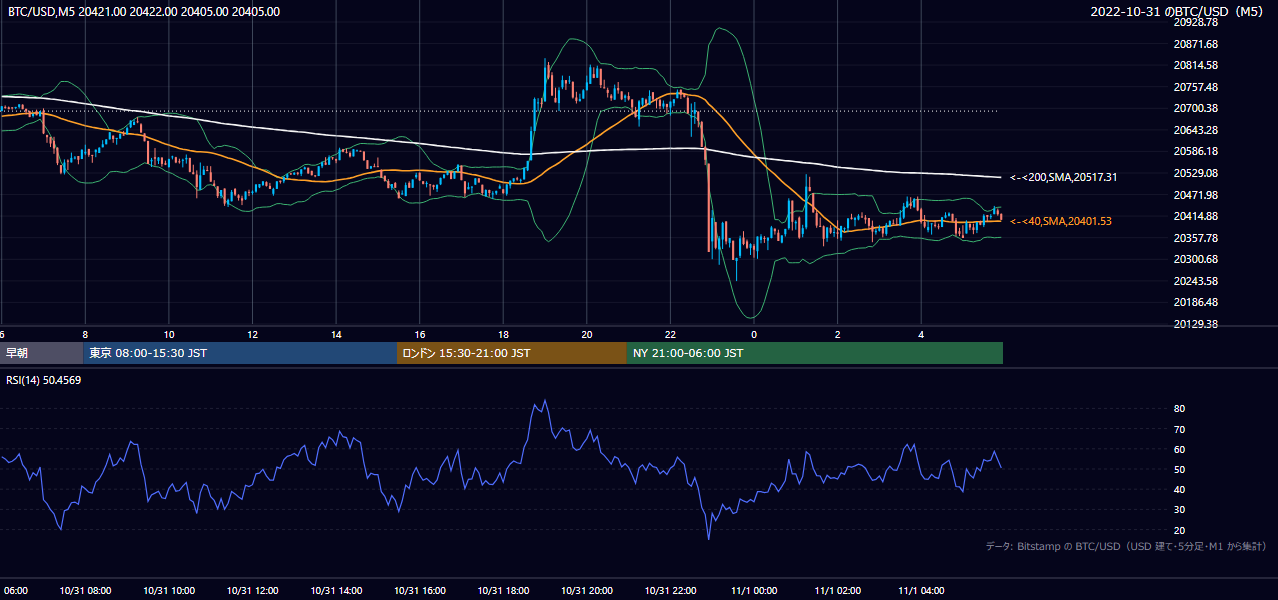Viewport: 1278px width, 600px height.
Task: Click the BTC/USD,M5 OHLC header text
Action: coord(144,11)
